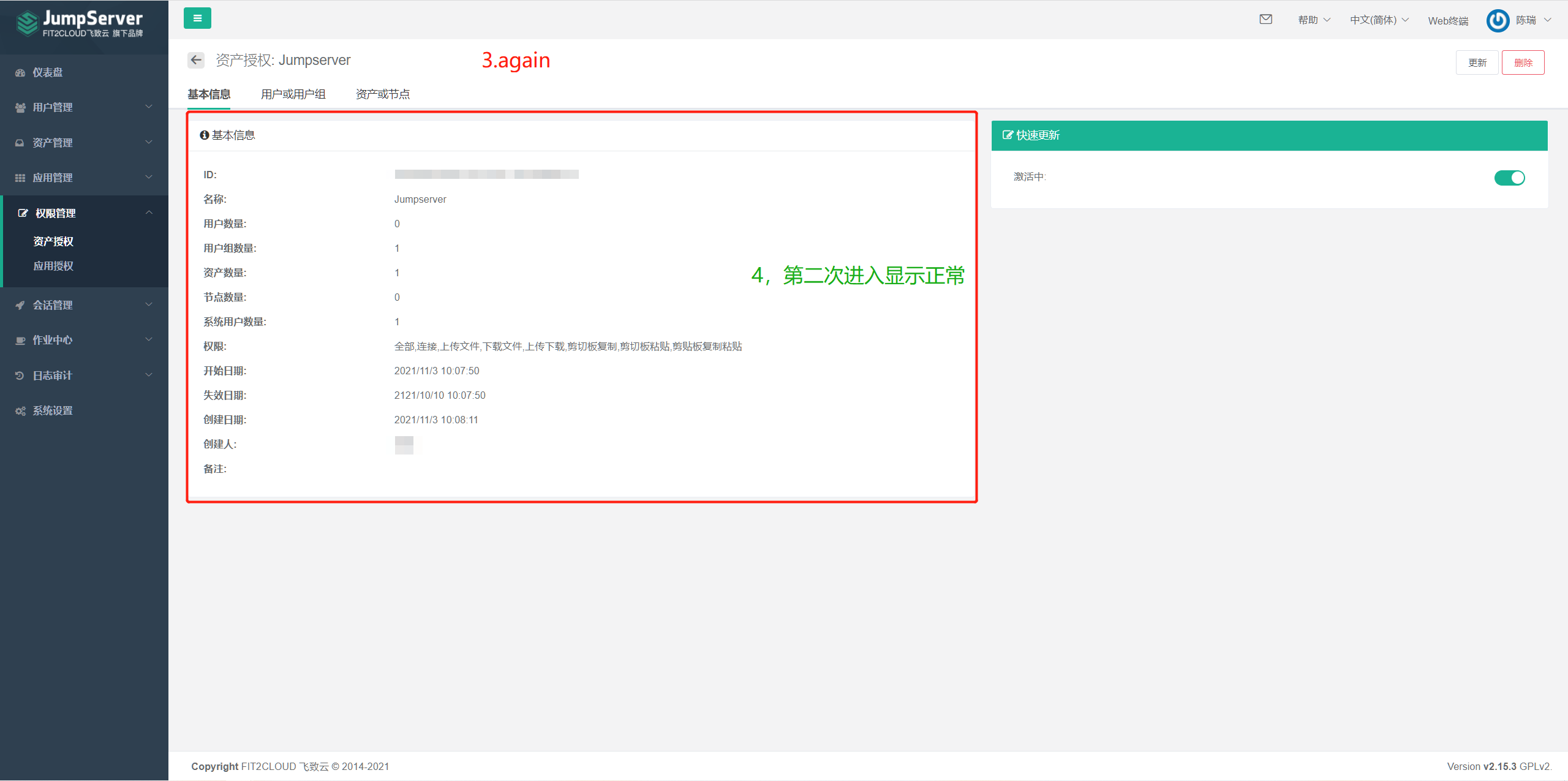Screen dimensions: 1568x781
Task: Click the 更新 update button
Action: click(x=1477, y=62)
